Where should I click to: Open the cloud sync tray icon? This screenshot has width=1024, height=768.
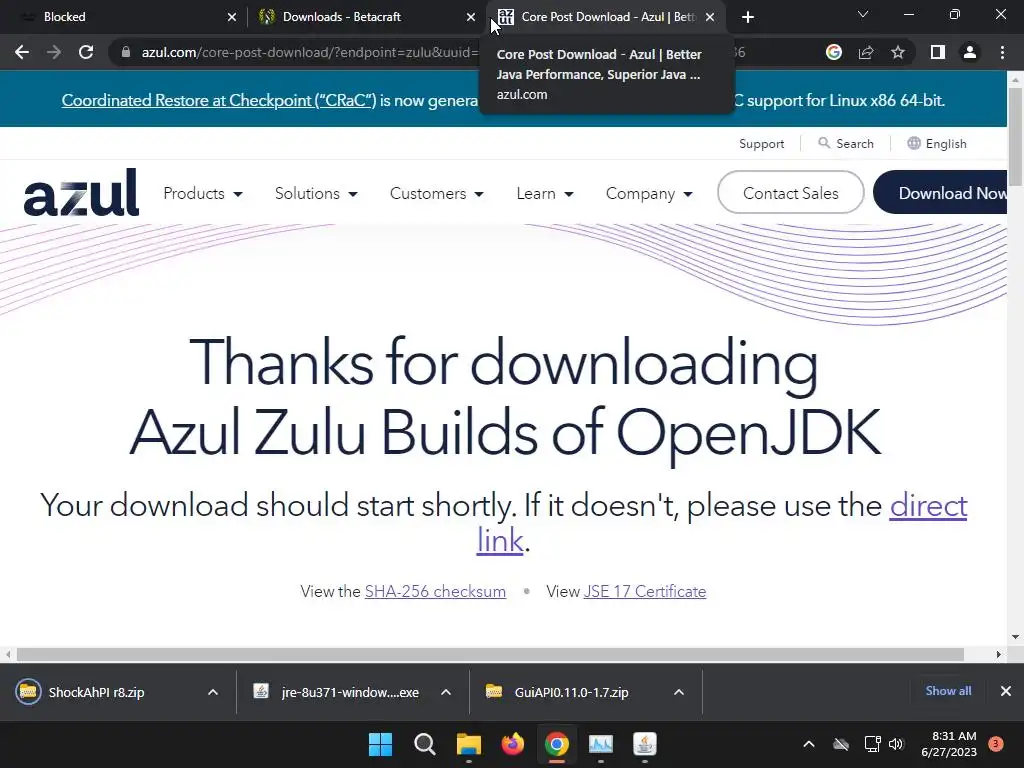(x=841, y=744)
